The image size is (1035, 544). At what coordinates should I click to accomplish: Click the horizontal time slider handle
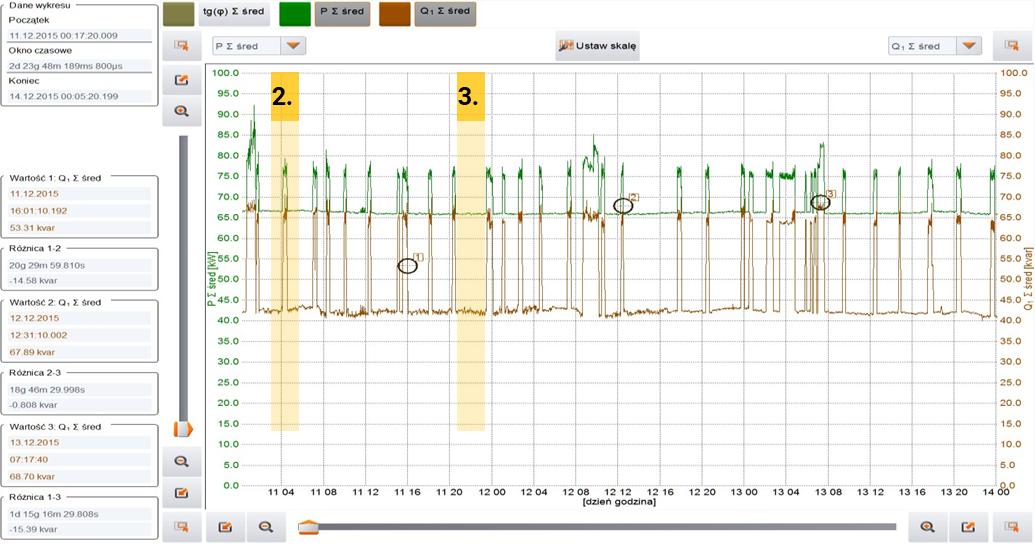pos(309,527)
